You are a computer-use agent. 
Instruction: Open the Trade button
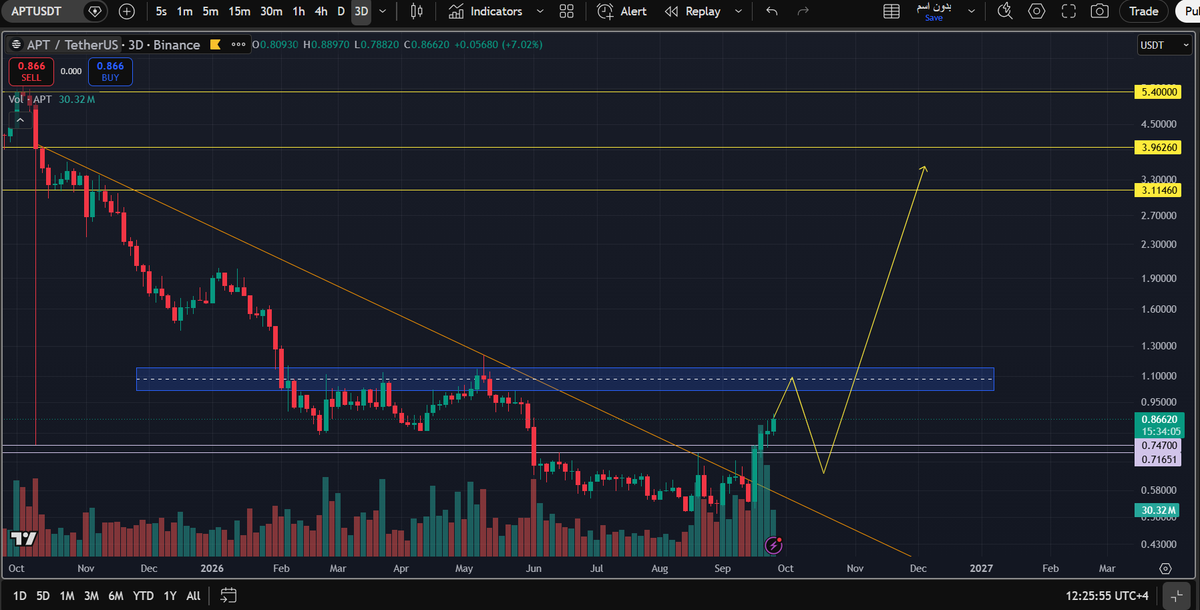pyautogui.click(x=1144, y=12)
